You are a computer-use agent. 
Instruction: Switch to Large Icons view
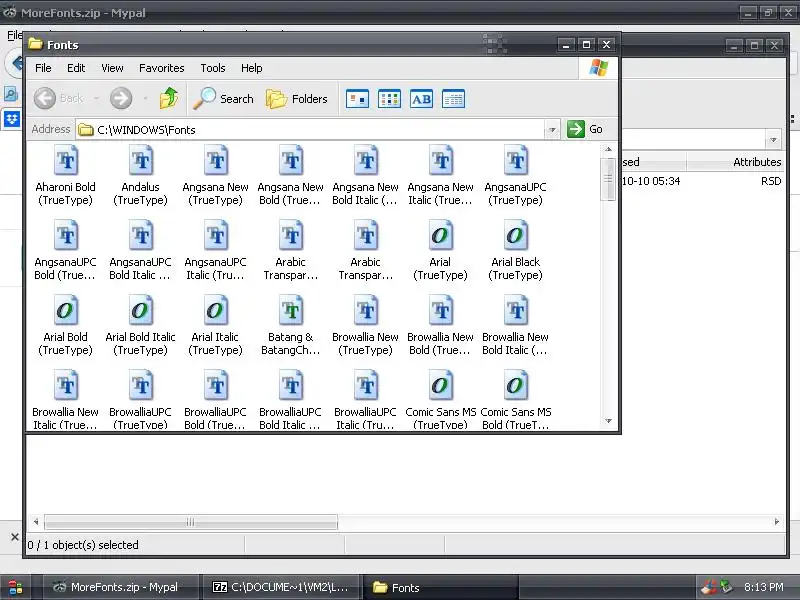click(357, 99)
